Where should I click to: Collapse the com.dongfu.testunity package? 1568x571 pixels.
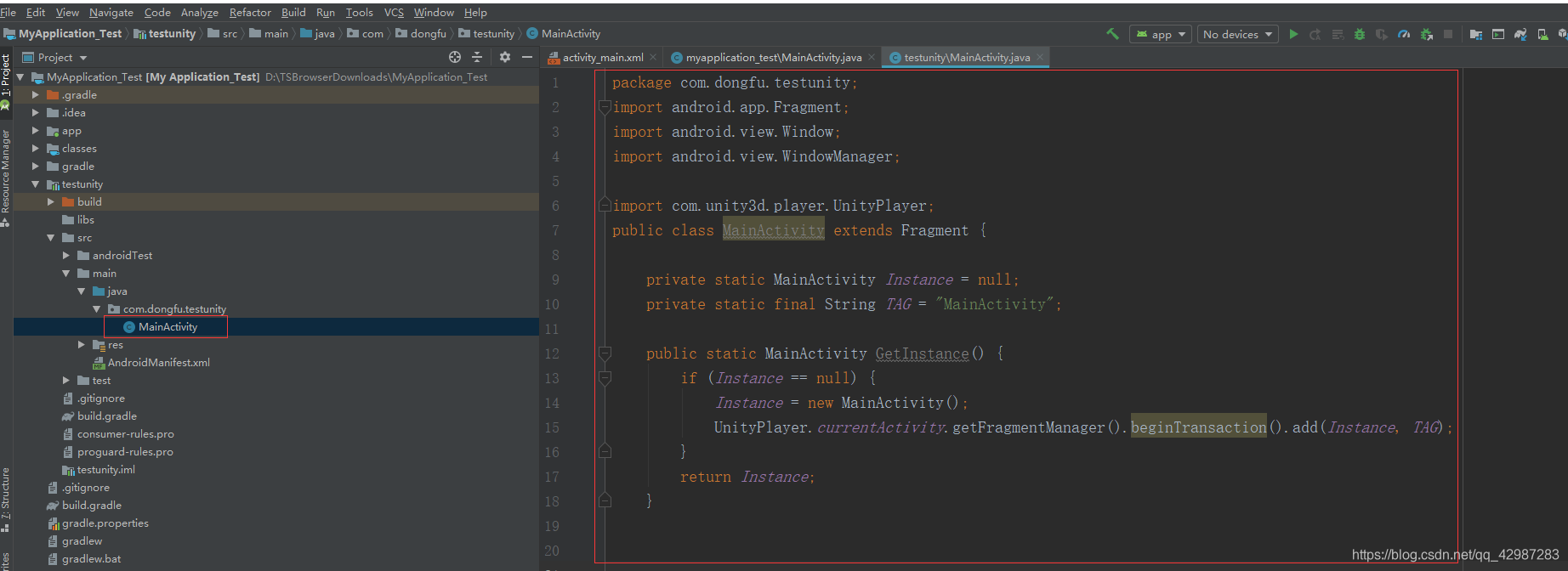[97, 309]
